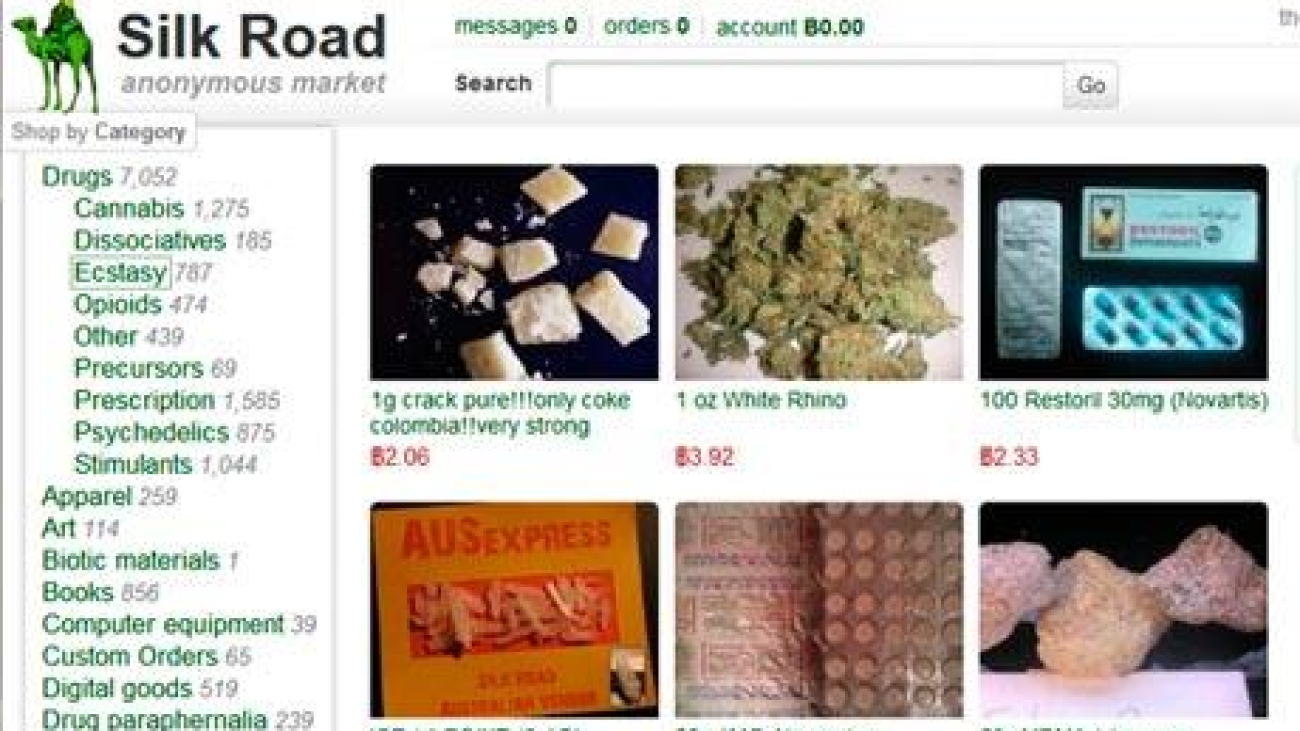Viewport: 1300px width, 731px height.
Task: Open the Other subcategory link
Action: tap(105, 336)
